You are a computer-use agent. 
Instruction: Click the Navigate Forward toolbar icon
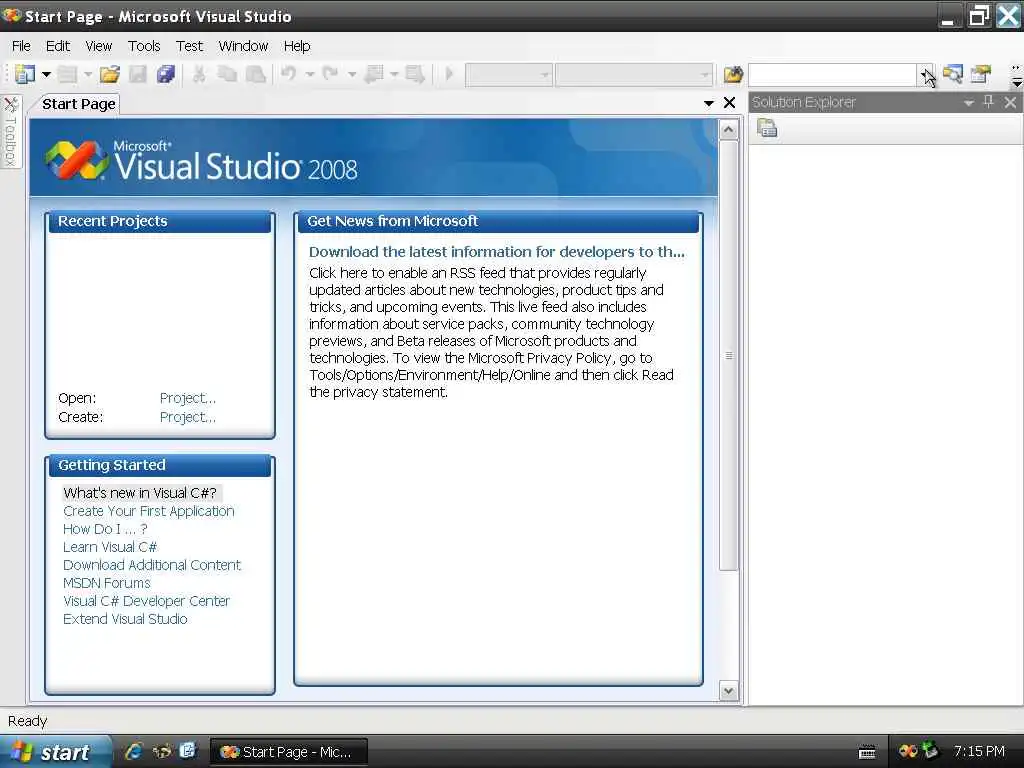coord(415,74)
